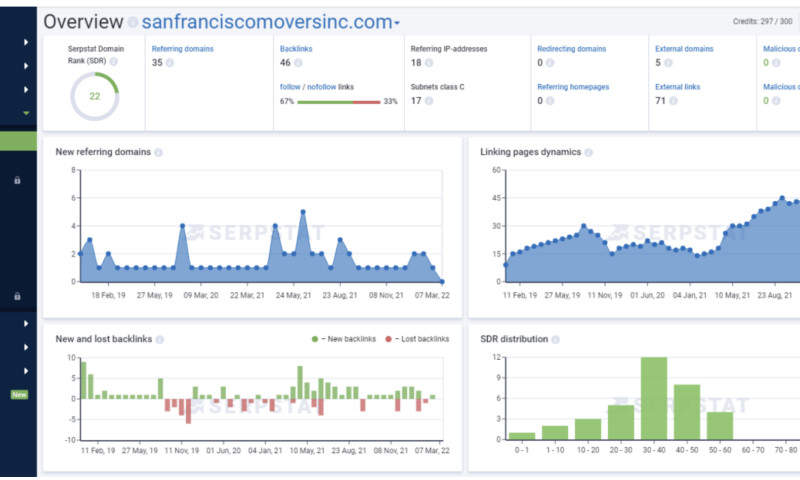Screen dimensions: 800x480
Task: Click info icon beside Referring homepages count 0
Action: tap(549, 101)
